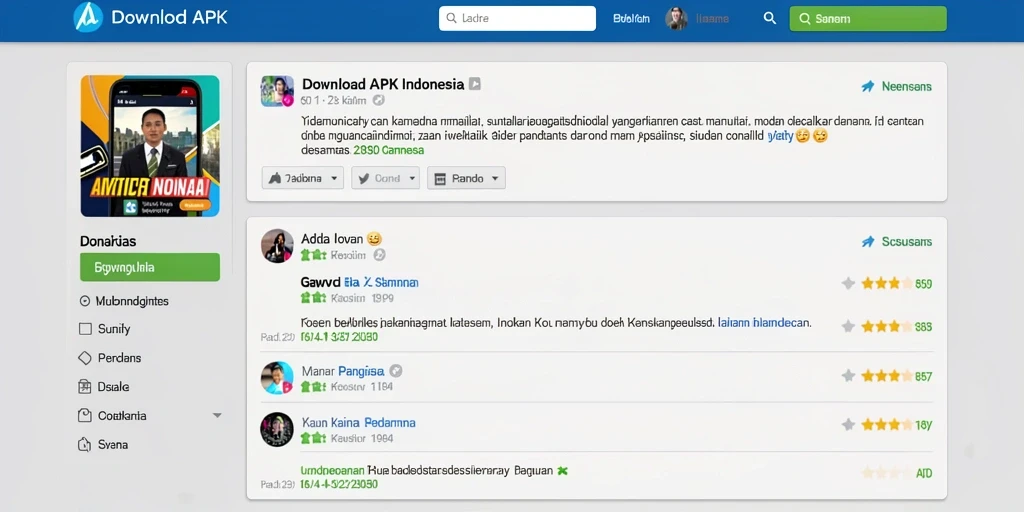Toggle the Sunify checkbox in sidebar
This screenshot has width=1024, height=512.
click(x=85, y=329)
